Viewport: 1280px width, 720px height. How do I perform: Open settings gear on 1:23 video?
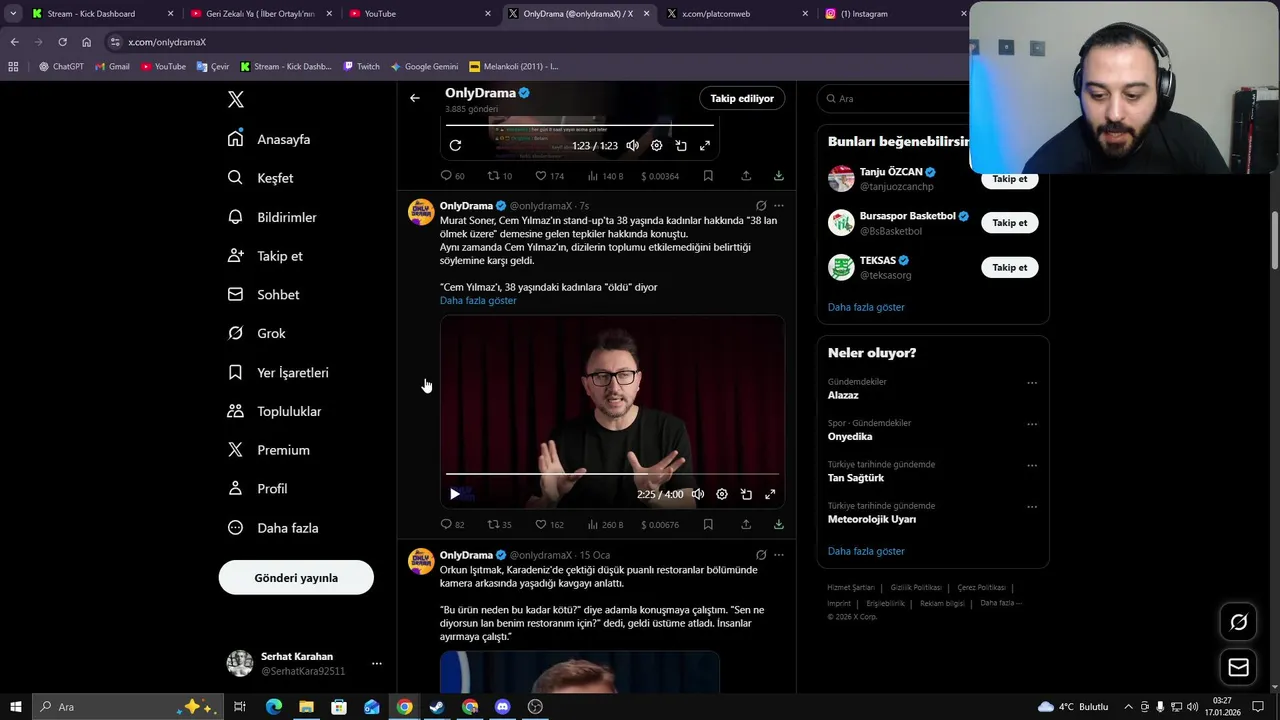(x=657, y=146)
